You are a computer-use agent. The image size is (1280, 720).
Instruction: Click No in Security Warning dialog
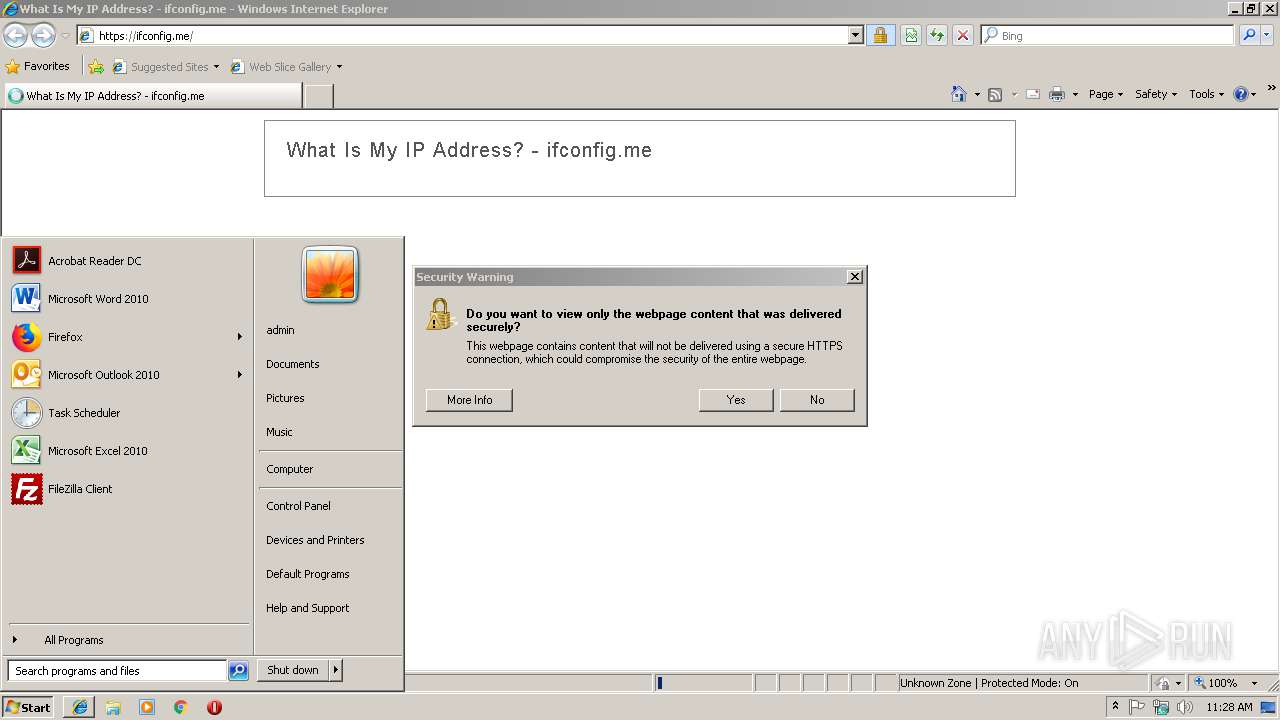click(817, 400)
